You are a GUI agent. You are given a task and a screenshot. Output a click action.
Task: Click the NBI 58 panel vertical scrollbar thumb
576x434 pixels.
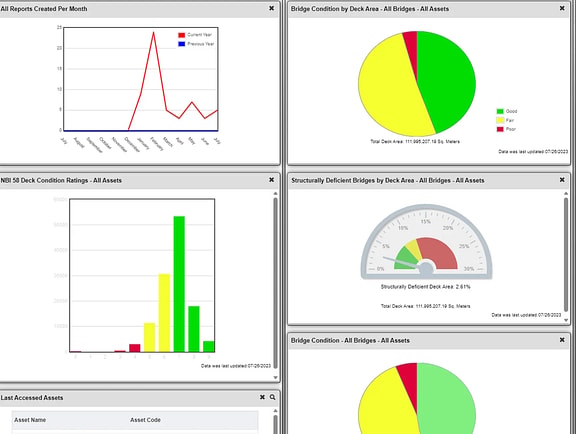coord(276,283)
